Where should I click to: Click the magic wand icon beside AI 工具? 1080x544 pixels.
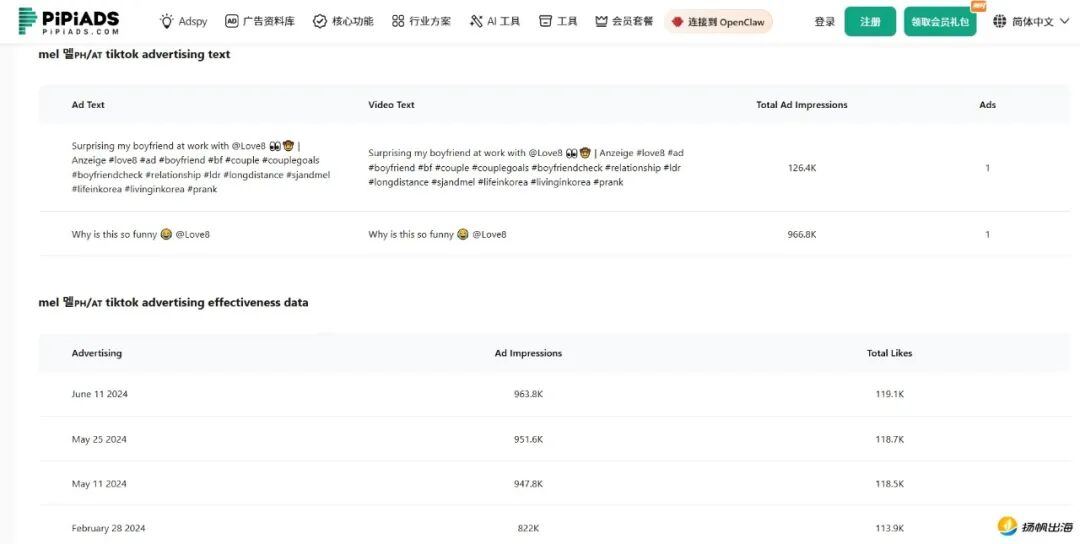[476, 21]
